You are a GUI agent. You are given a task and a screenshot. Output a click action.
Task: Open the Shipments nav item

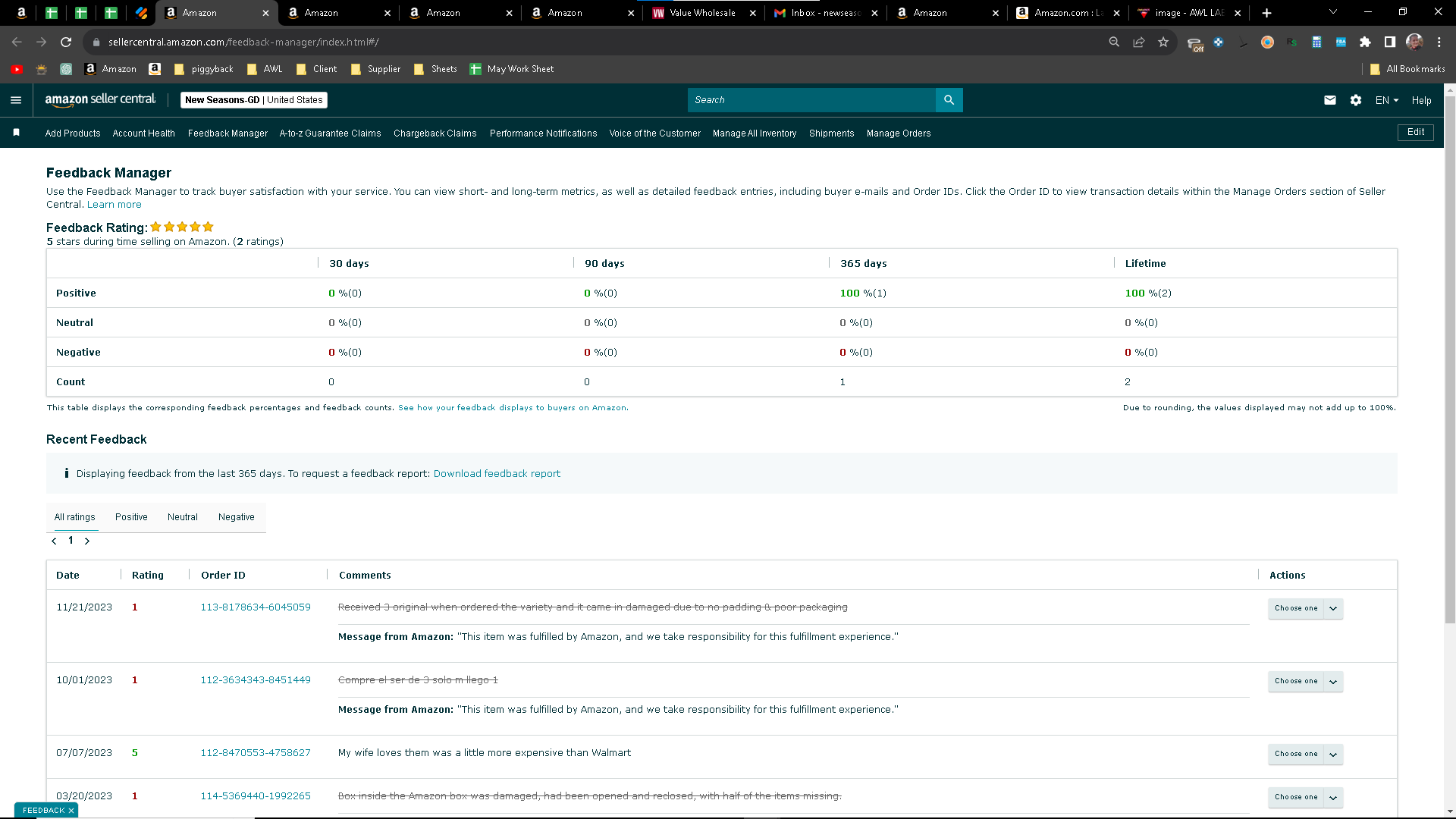(832, 133)
